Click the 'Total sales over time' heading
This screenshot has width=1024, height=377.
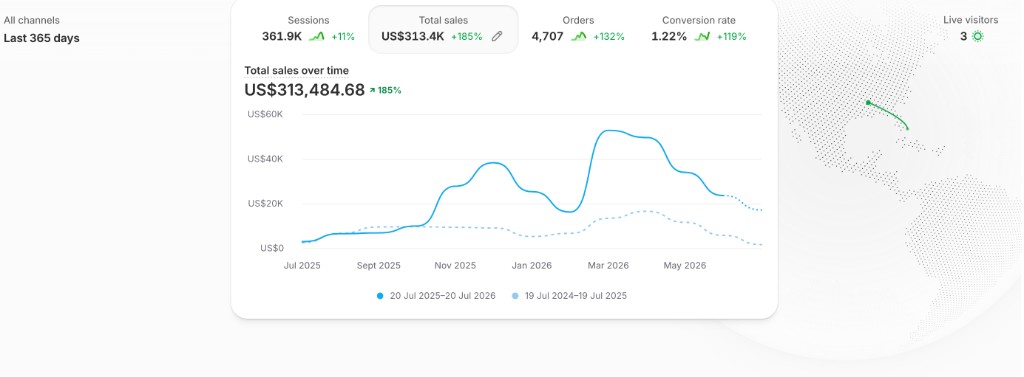296,71
